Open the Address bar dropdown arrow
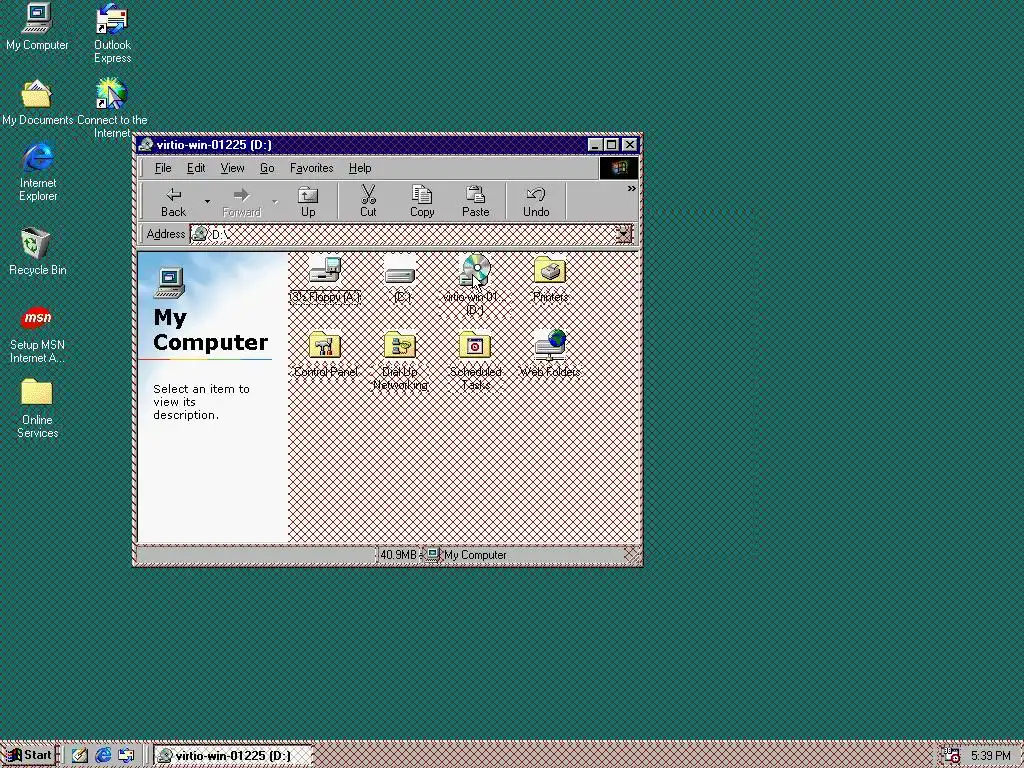 click(625, 234)
